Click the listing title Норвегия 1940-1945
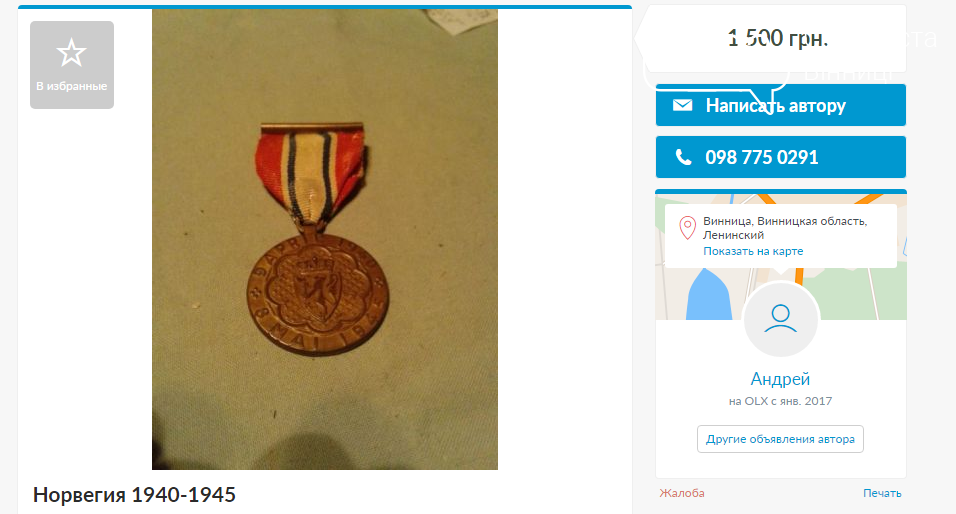Image resolution: width=956 pixels, height=514 pixels. tap(134, 494)
